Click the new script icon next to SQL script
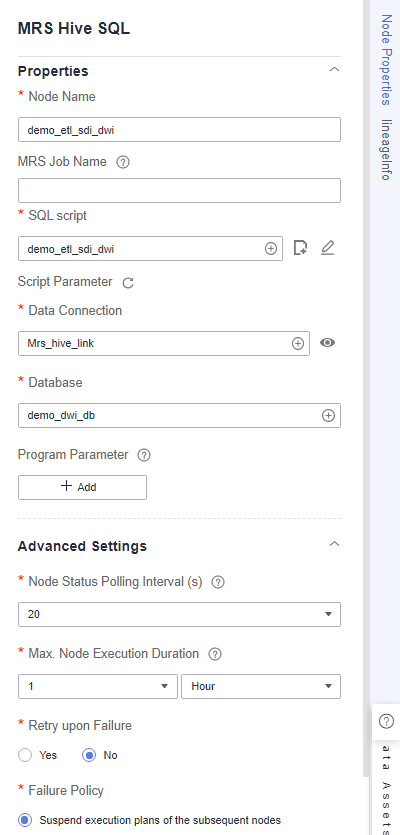The height and width of the screenshot is (835, 400). (300, 248)
